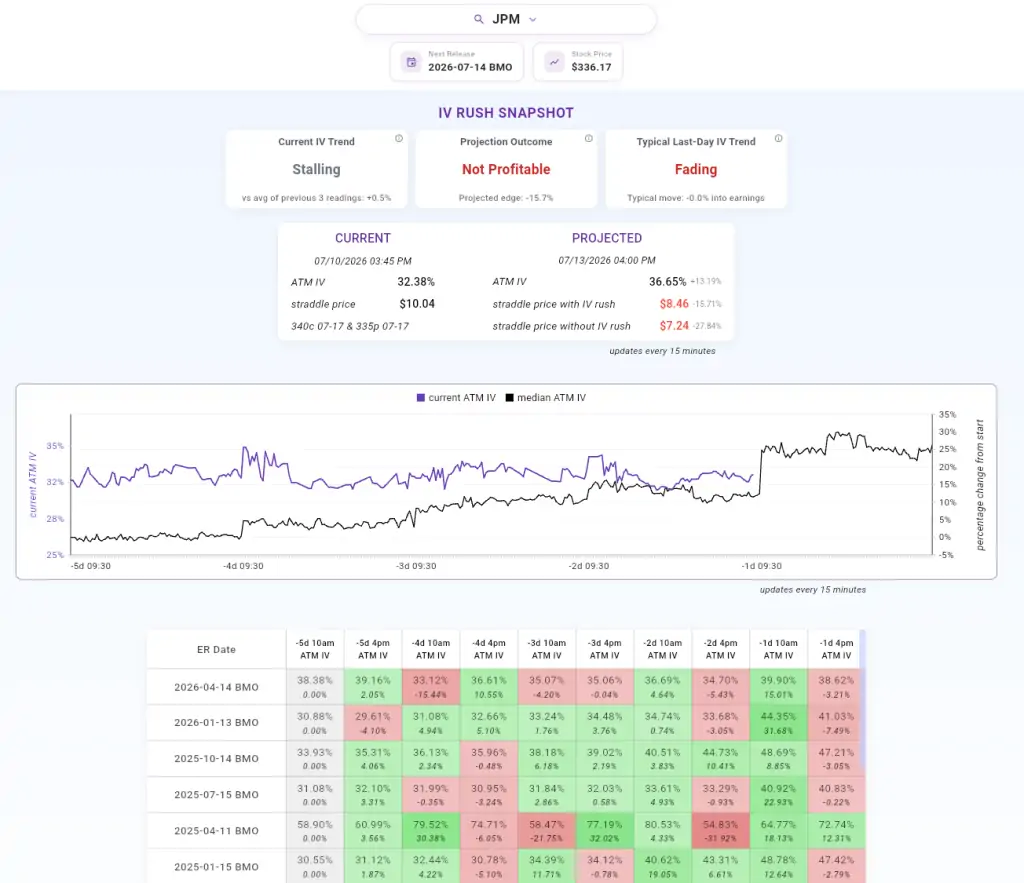This screenshot has height=883, width=1024.
Task: Open info icon on Typical Last-Day IV Trend
Action: coord(778,138)
